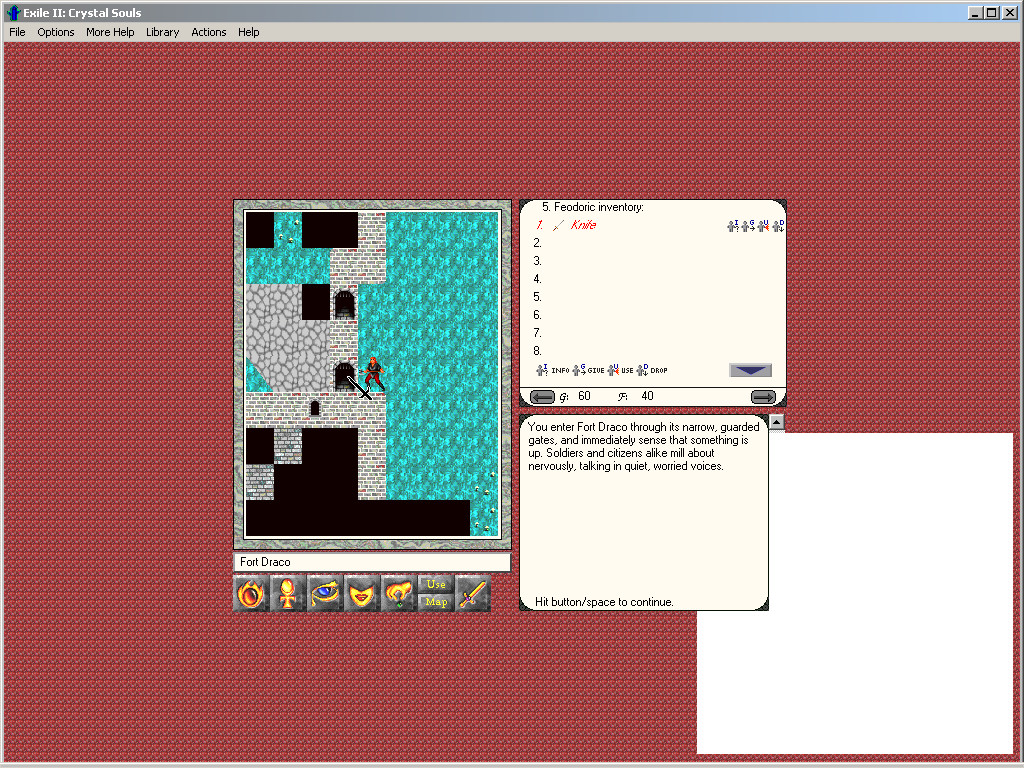Click the Fort Draco location label

[265, 562]
